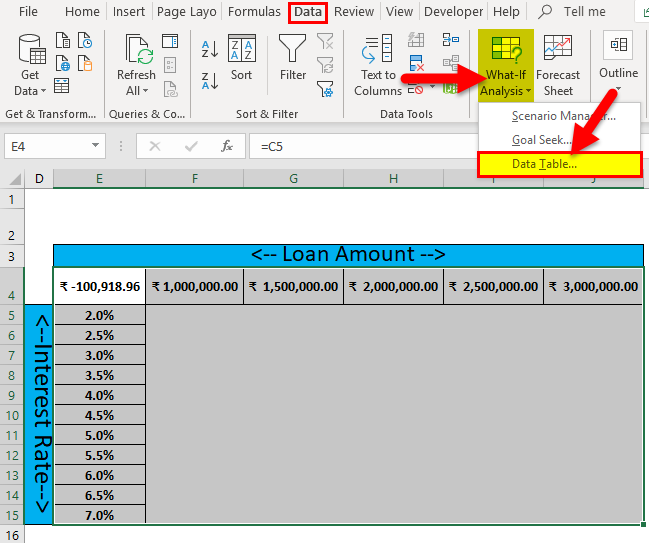Select the 7.0% interest rate cell

(x=99, y=515)
